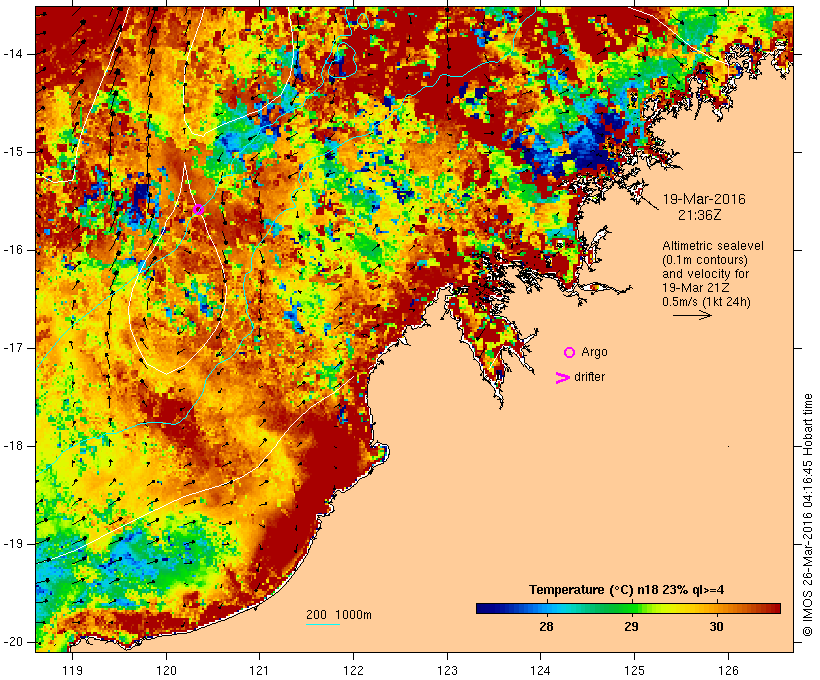Viewport: 820px width, 680px height.
Task: Click the 28 degree colorbar label
Action: (546, 627)
